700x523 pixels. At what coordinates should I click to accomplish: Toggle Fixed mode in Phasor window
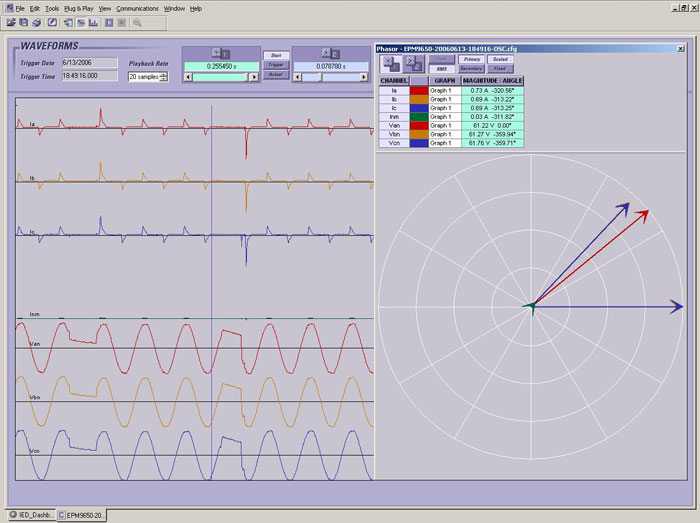pyautogui.click(x=500, y=69)
